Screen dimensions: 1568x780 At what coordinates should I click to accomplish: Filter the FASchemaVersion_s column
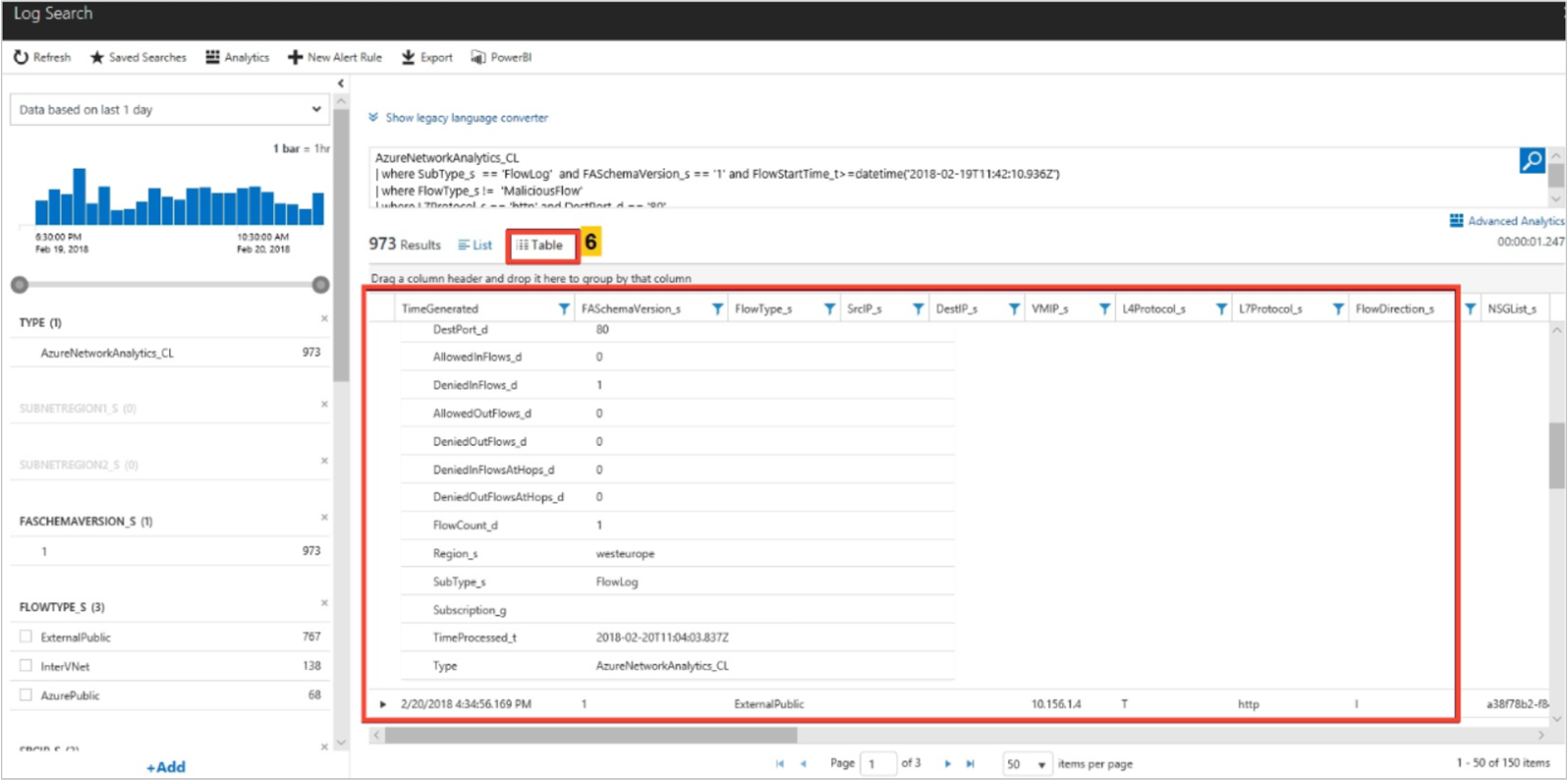tap(717, 308)
